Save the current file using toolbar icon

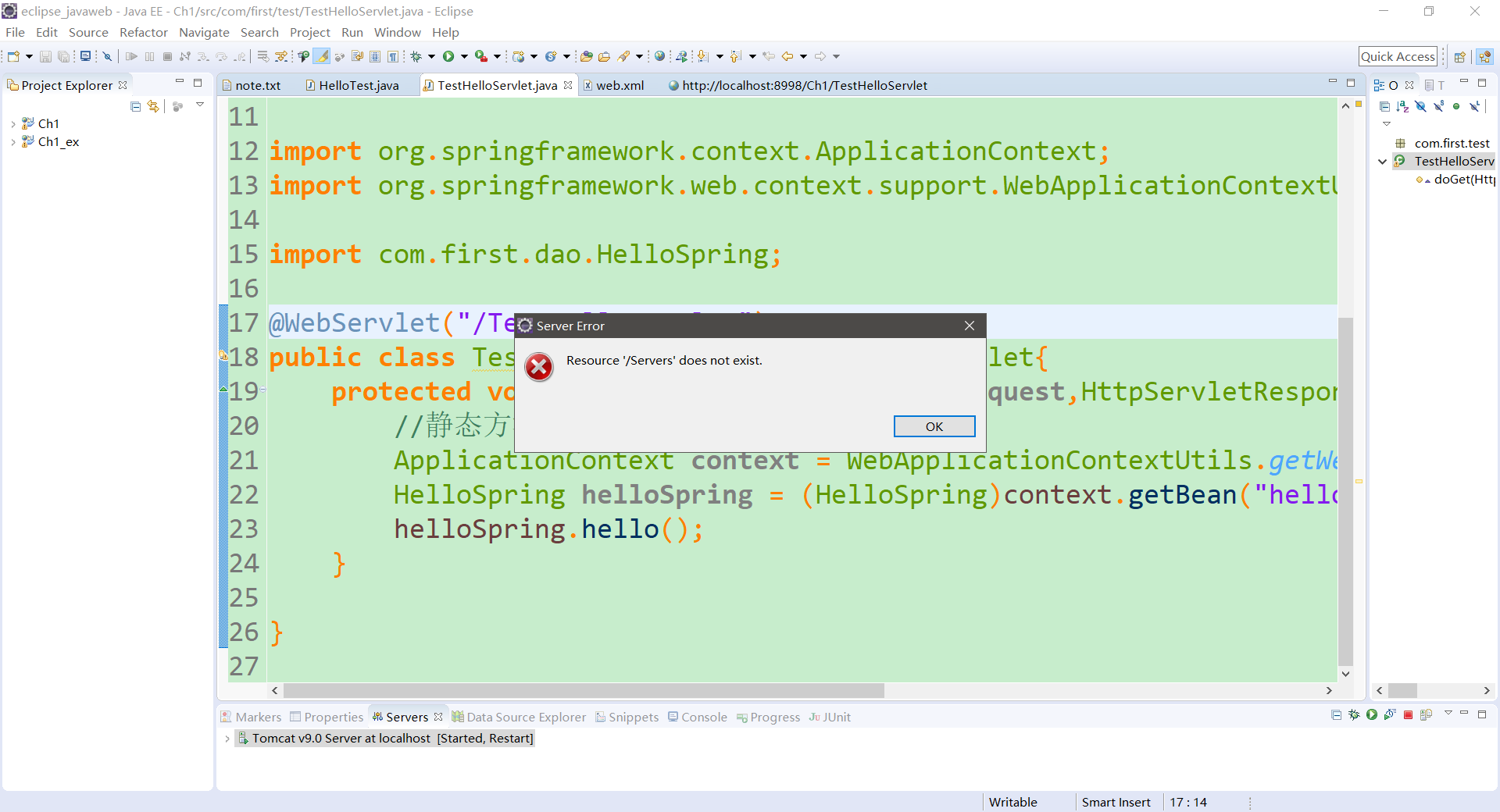[x=45, y=56]
